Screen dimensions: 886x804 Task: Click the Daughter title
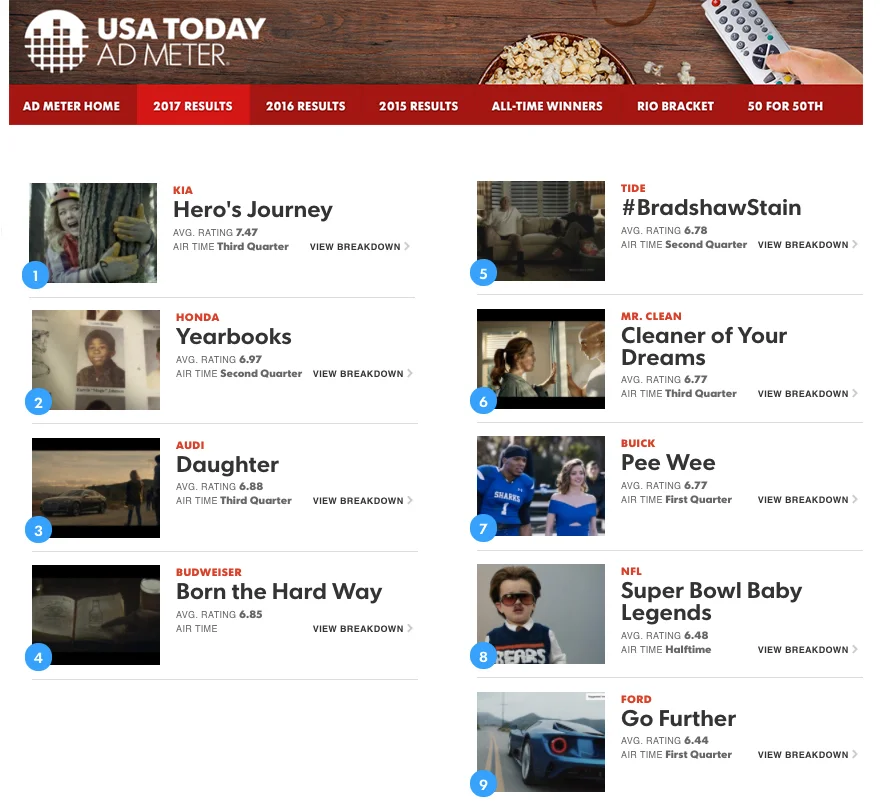point(227,464)
